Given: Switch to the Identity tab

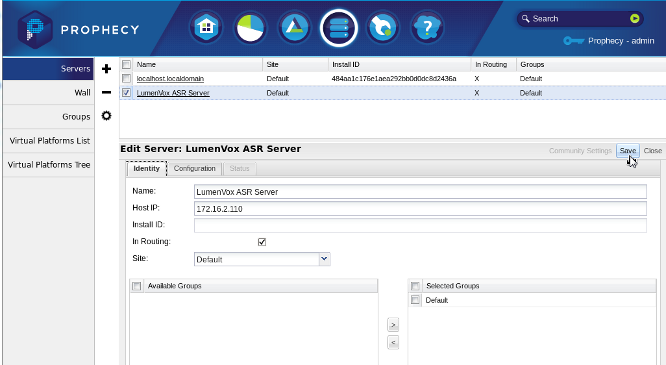Looking at the screenshot, I should click(147, 168).
